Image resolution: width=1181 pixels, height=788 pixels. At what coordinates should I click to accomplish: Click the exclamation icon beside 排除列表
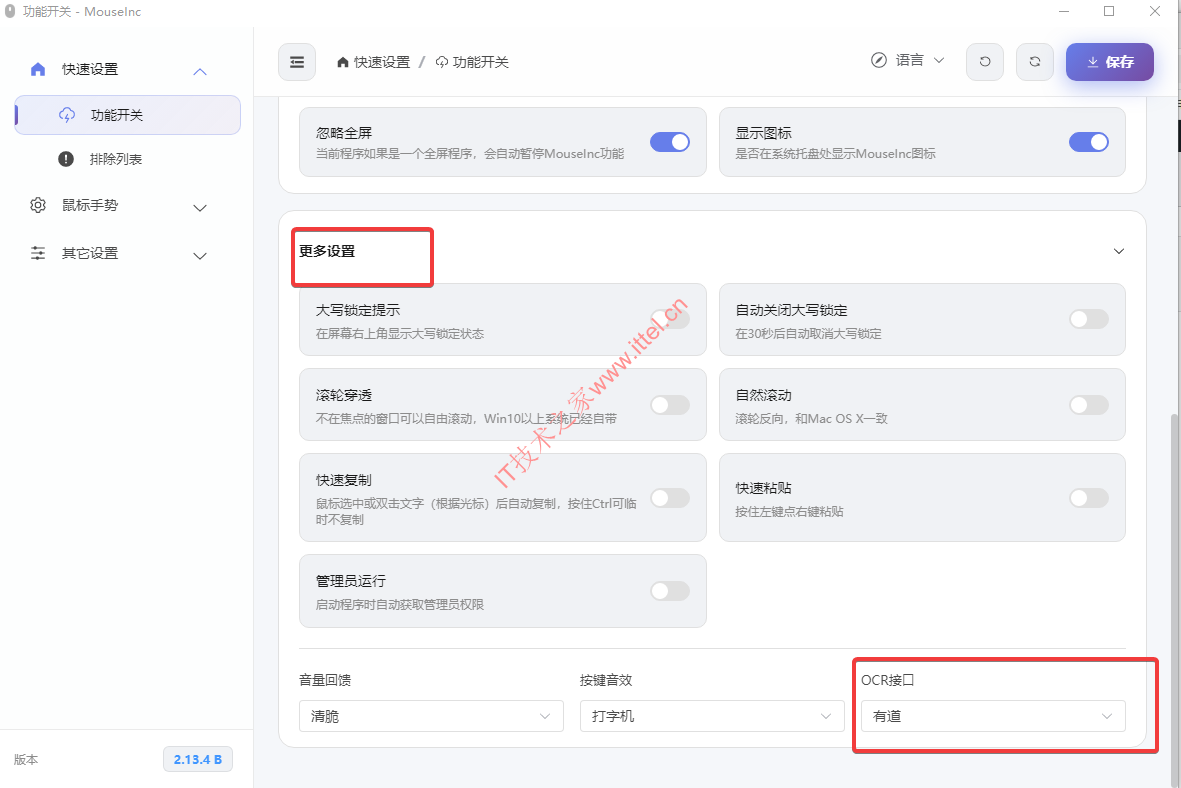click(66, 159)
